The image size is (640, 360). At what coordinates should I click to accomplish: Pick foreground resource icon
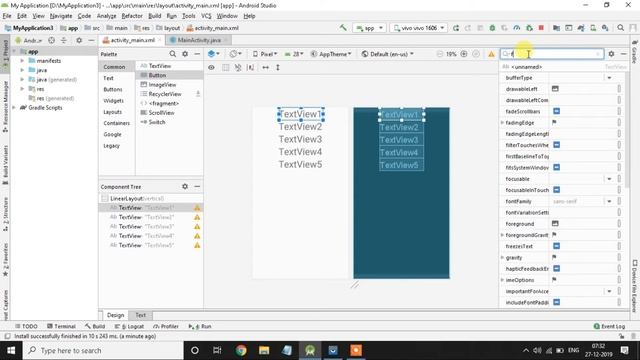click(555, 224)
